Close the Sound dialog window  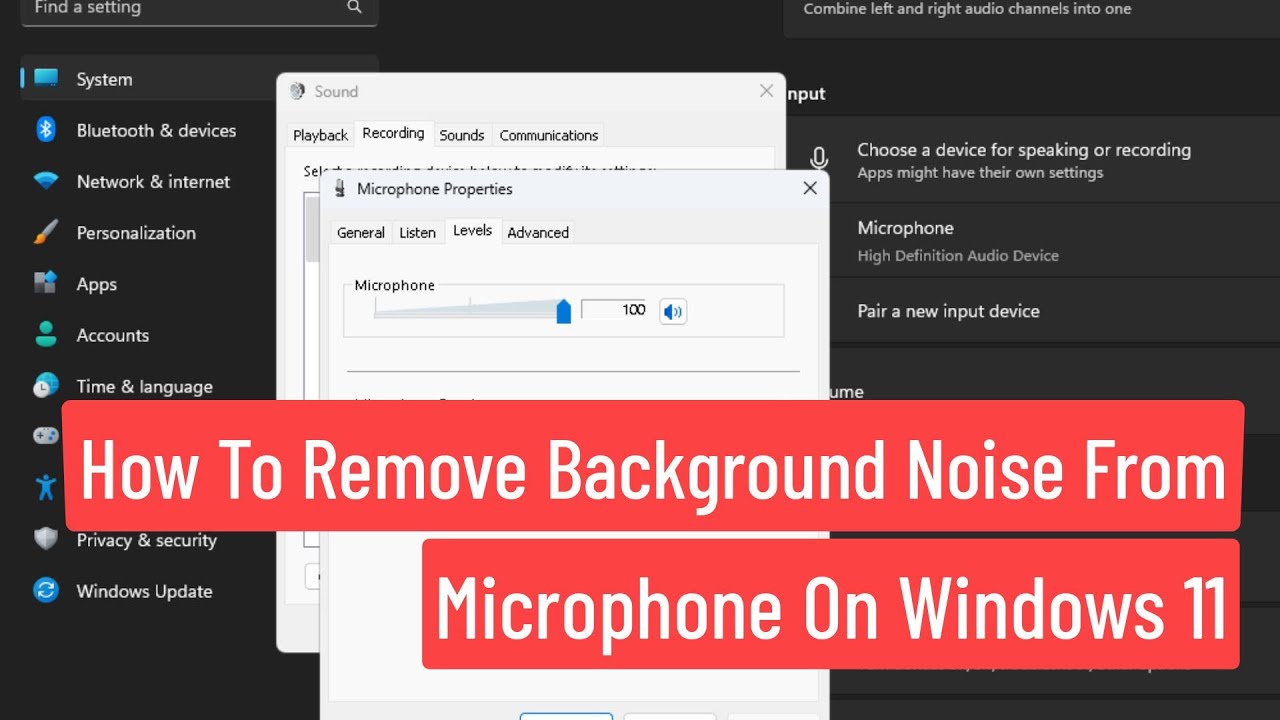[x=766, y=91]
